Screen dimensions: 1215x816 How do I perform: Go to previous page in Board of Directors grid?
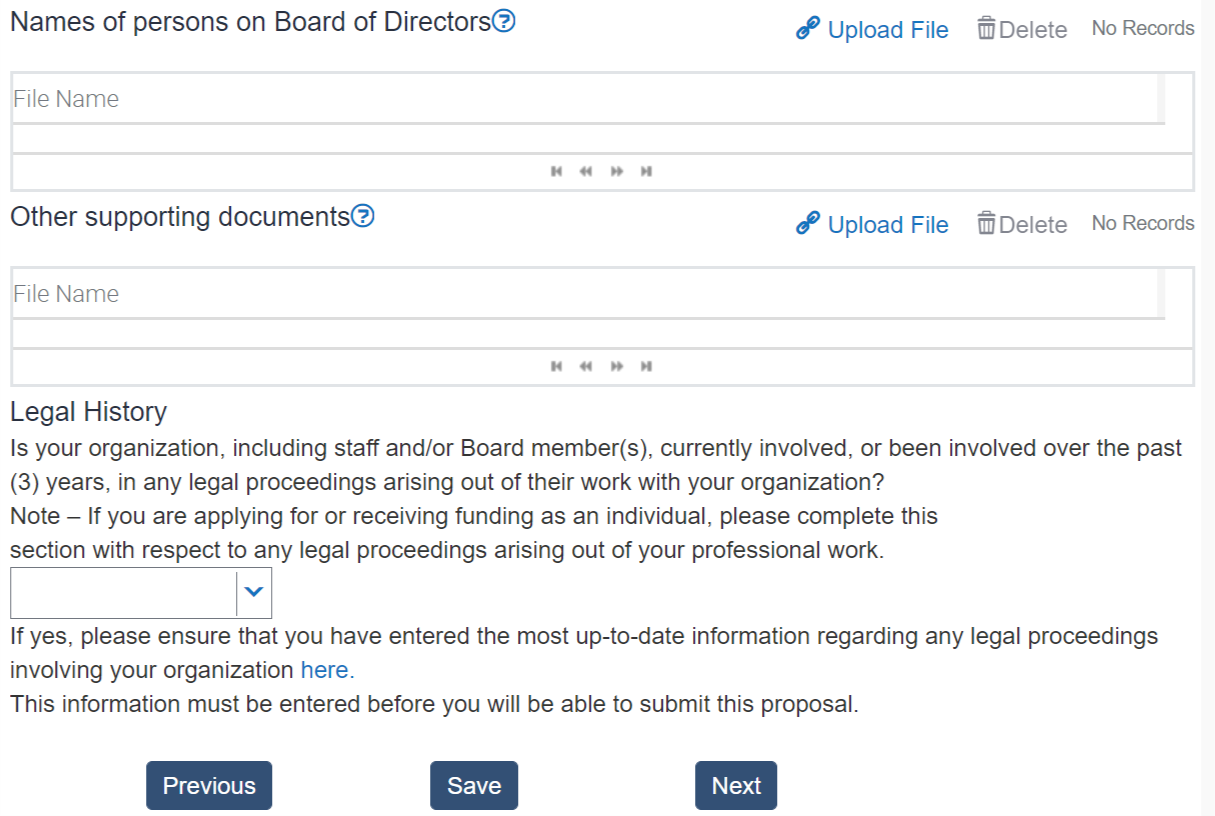coord(586,172)
